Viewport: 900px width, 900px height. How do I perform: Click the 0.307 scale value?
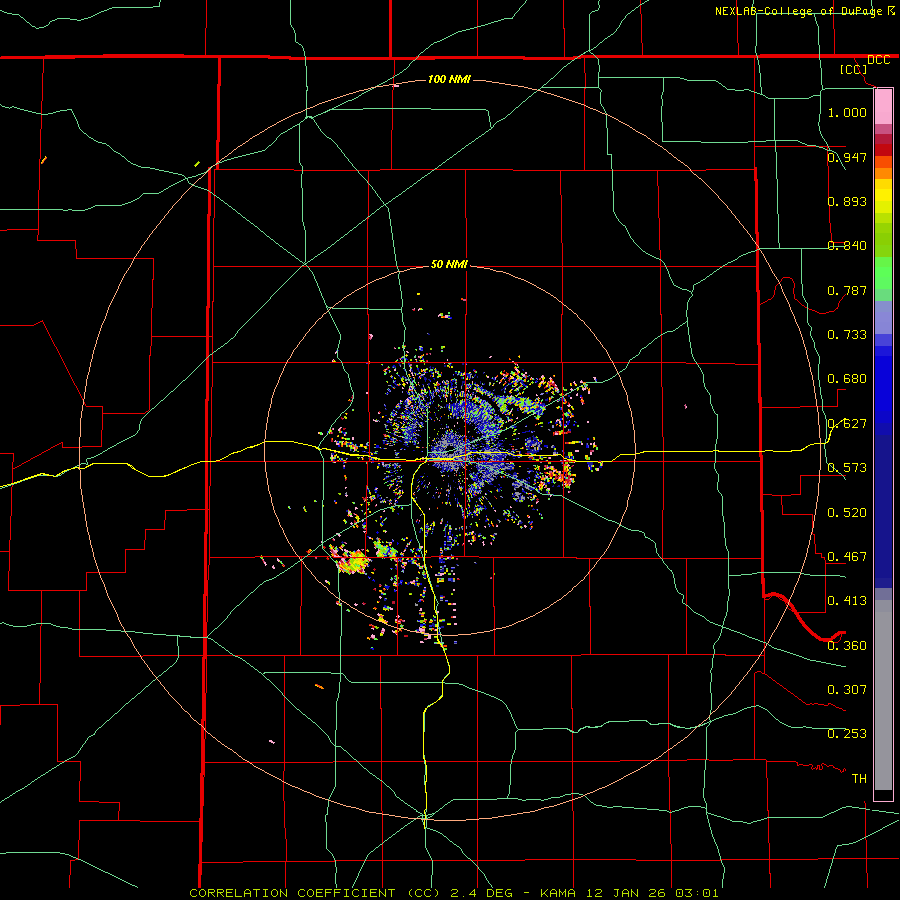(847, 690)
